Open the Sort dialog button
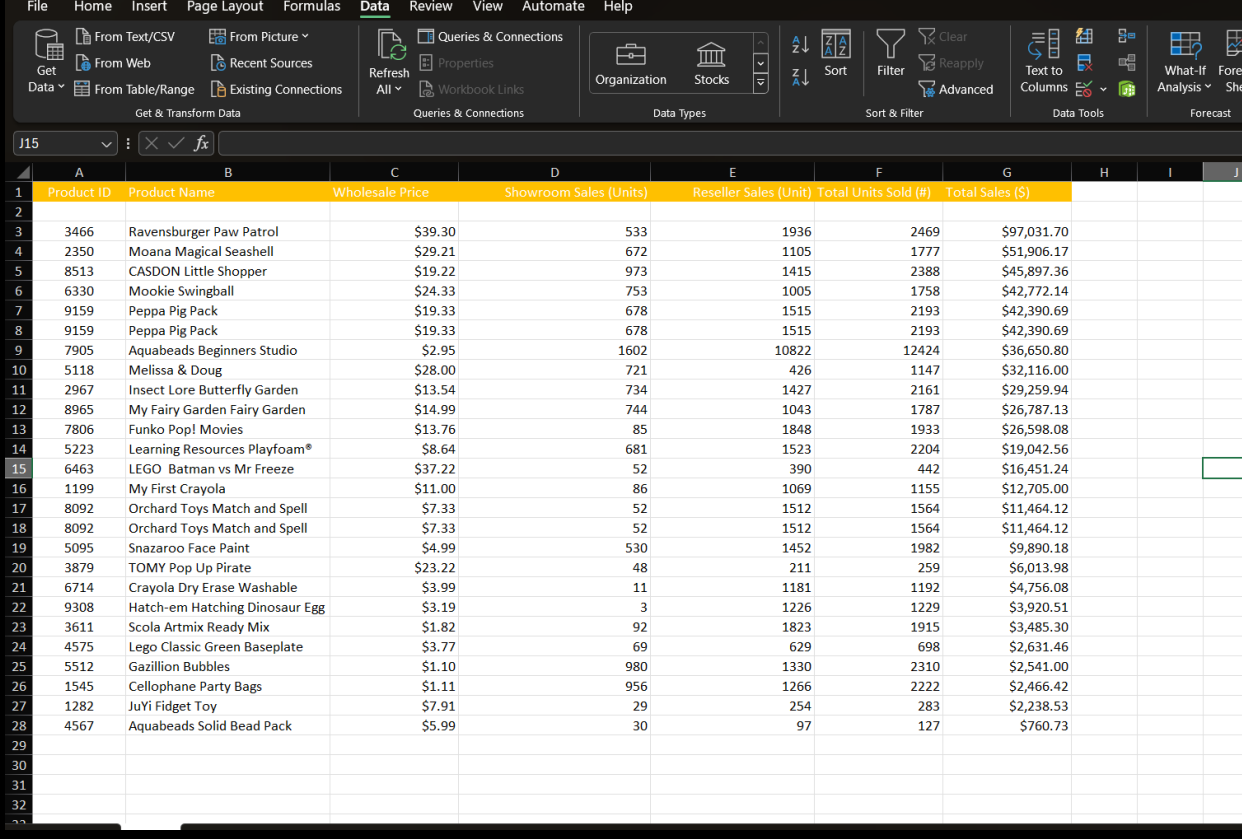Screen dimensions: 1242x839 click(x=835, y=54)
